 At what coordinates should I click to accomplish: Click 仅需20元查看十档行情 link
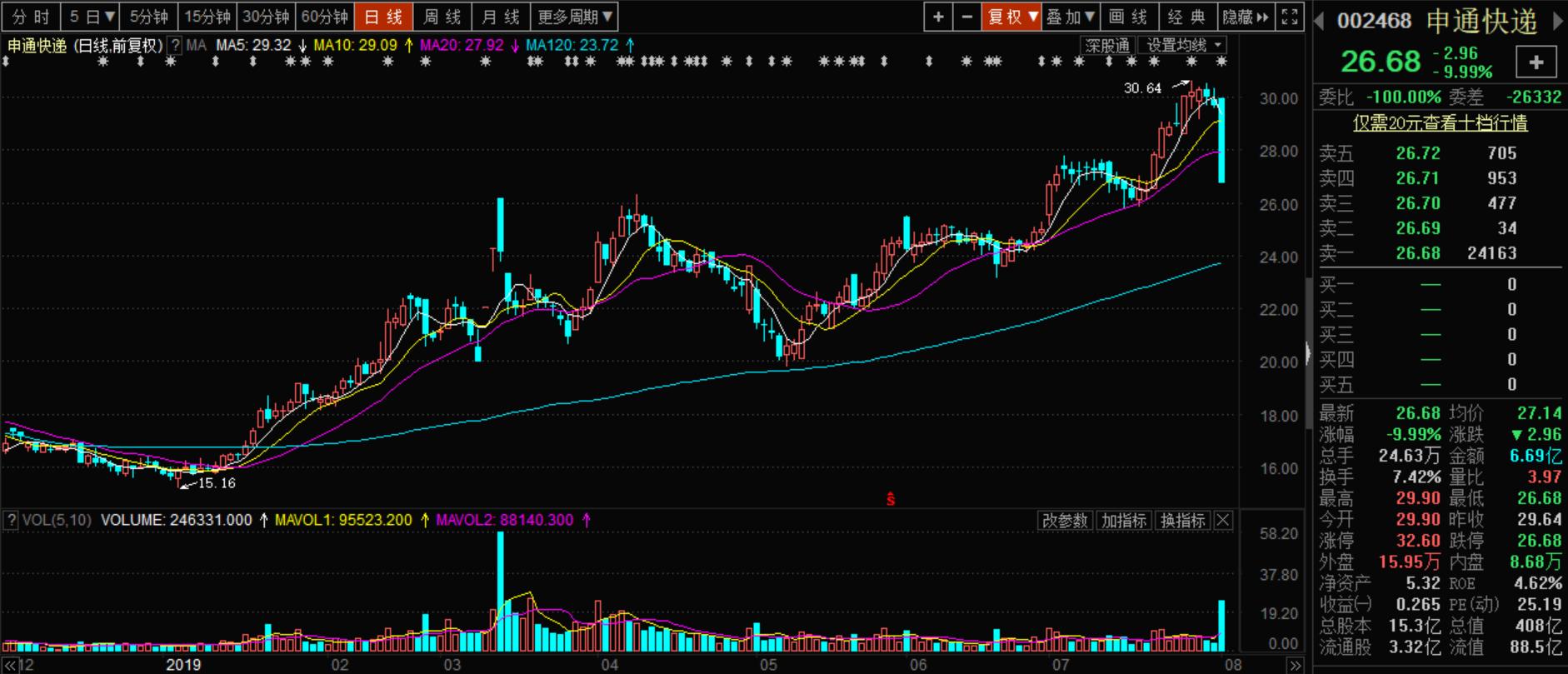click(1440, 123)
